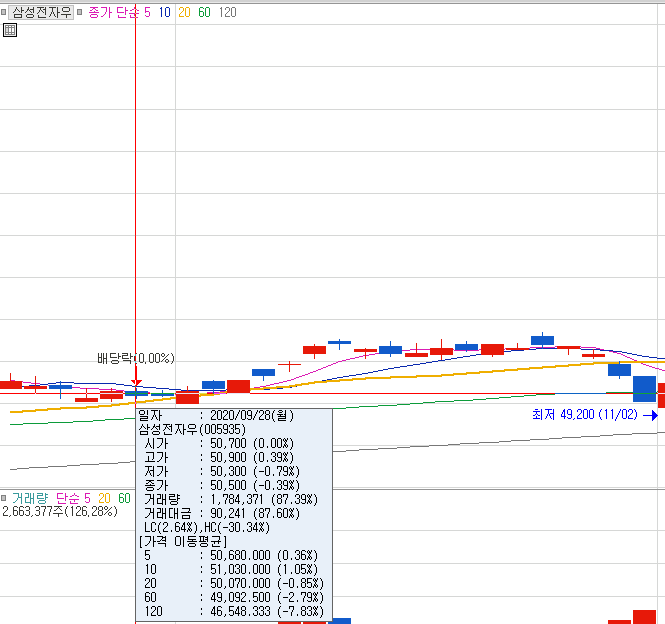This screenshot has width=665, height=624.
Task: Click the 삼성전자우 stock name label
Action: click(x=41, y=12)
